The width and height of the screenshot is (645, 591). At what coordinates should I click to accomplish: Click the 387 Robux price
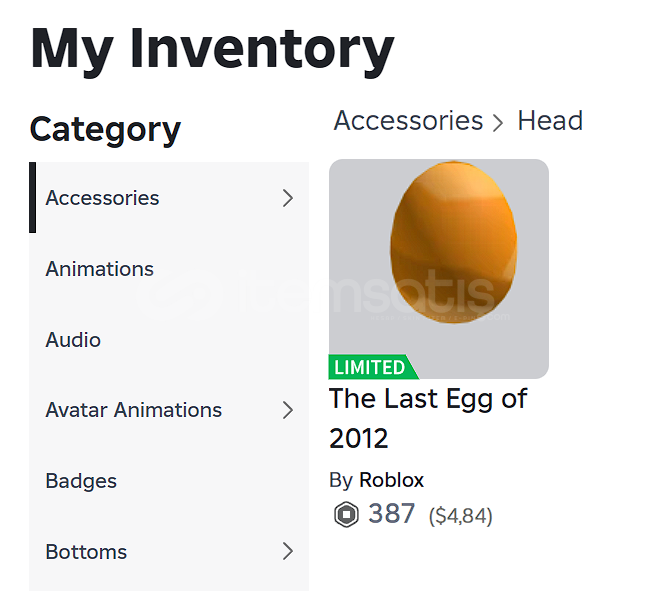pos(391,514)
